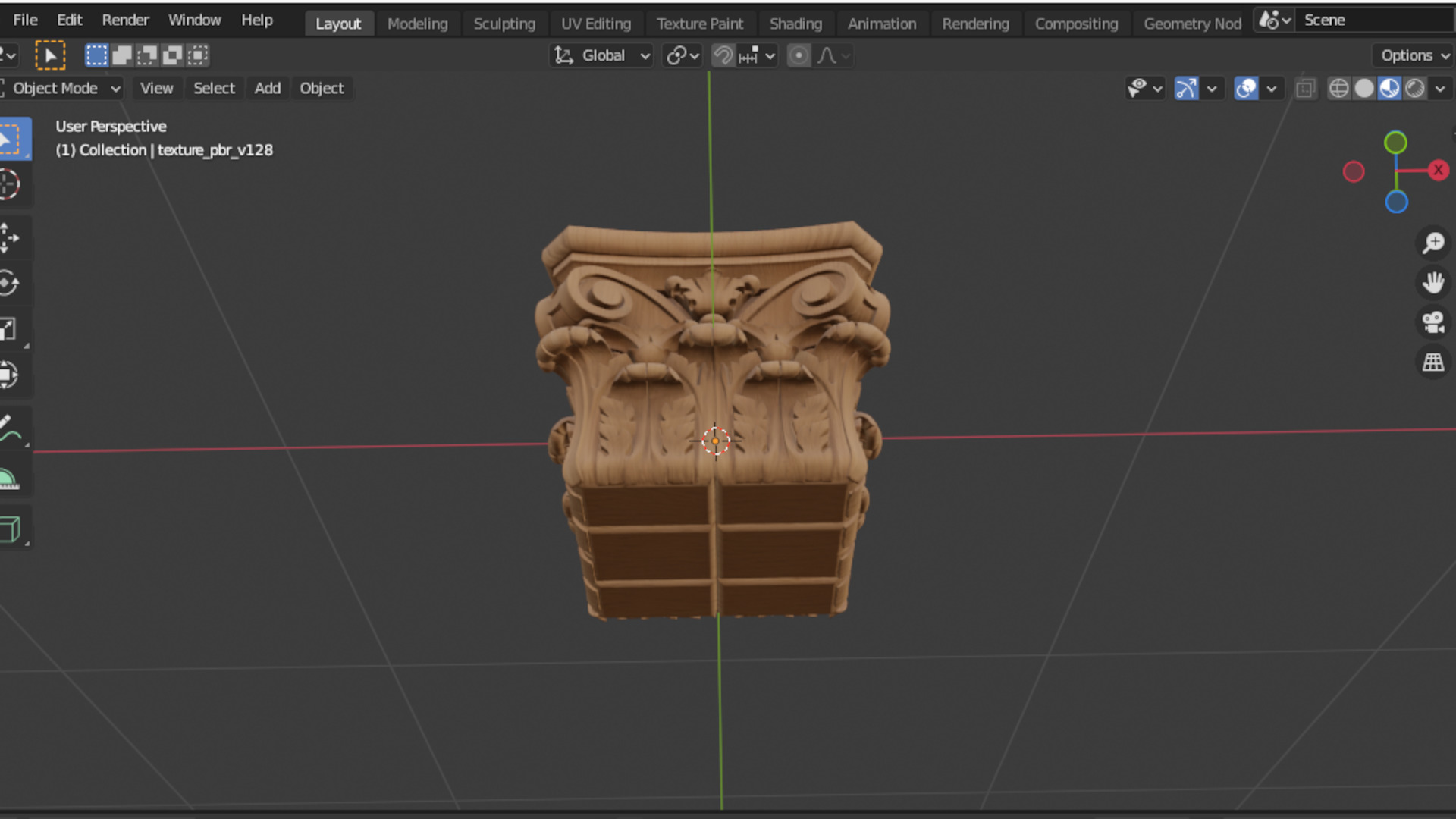1456x819 pixels.
Task: Expand gizmo options arrow
Action: (1212, 89)
